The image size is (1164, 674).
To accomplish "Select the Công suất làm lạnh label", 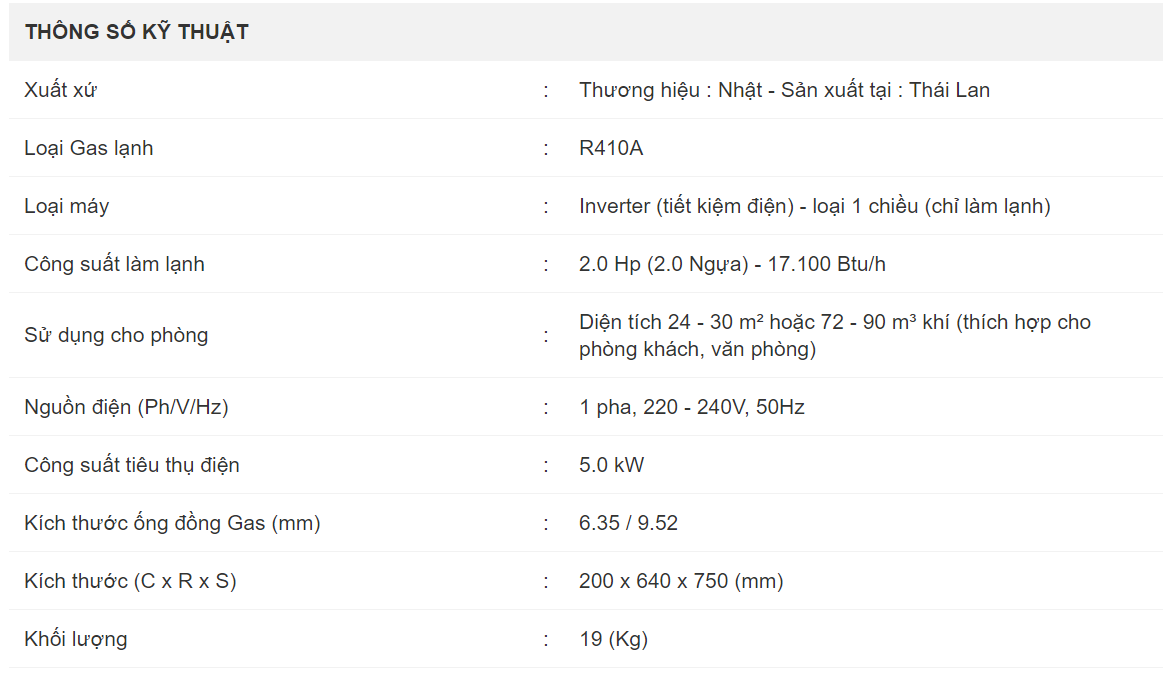I will pyautogui.click(x=114, y=264).
